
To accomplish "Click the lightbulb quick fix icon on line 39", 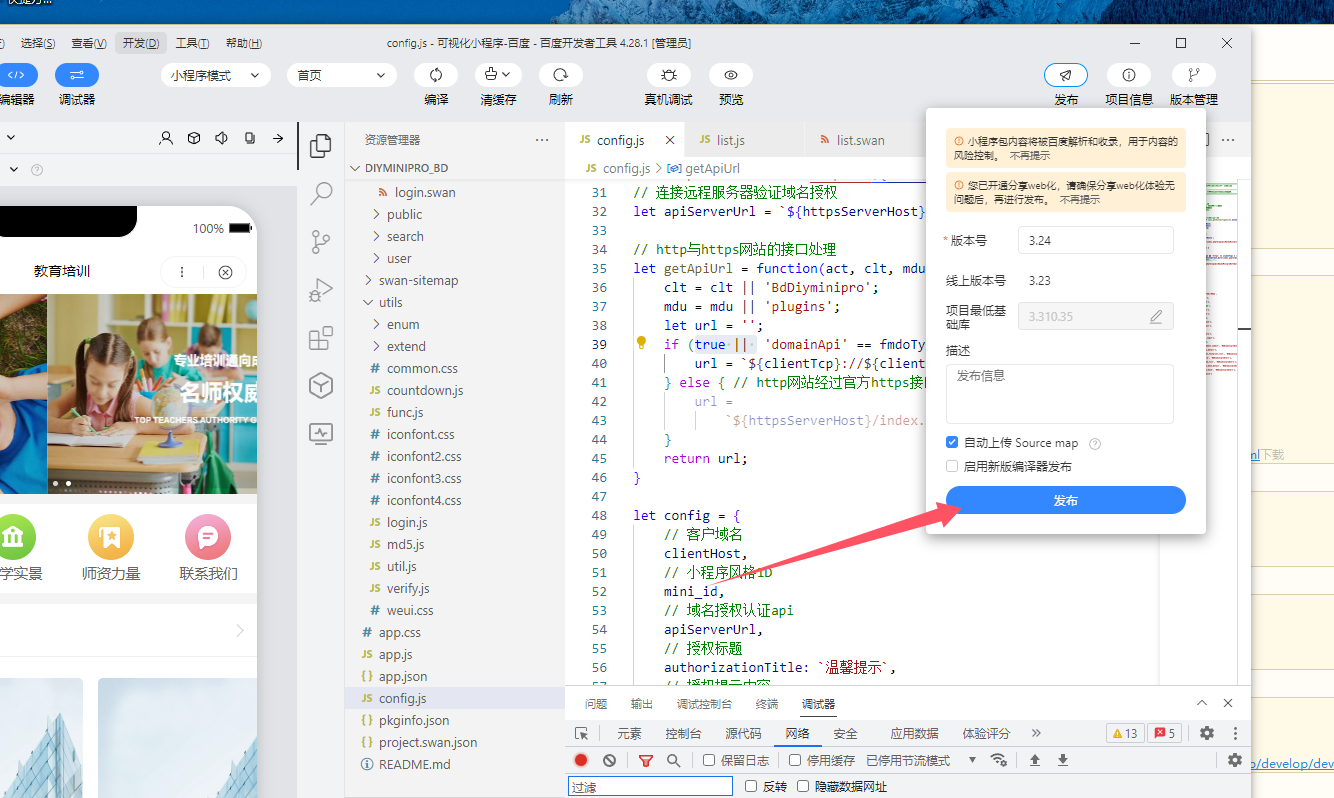I will click(642, 343).
